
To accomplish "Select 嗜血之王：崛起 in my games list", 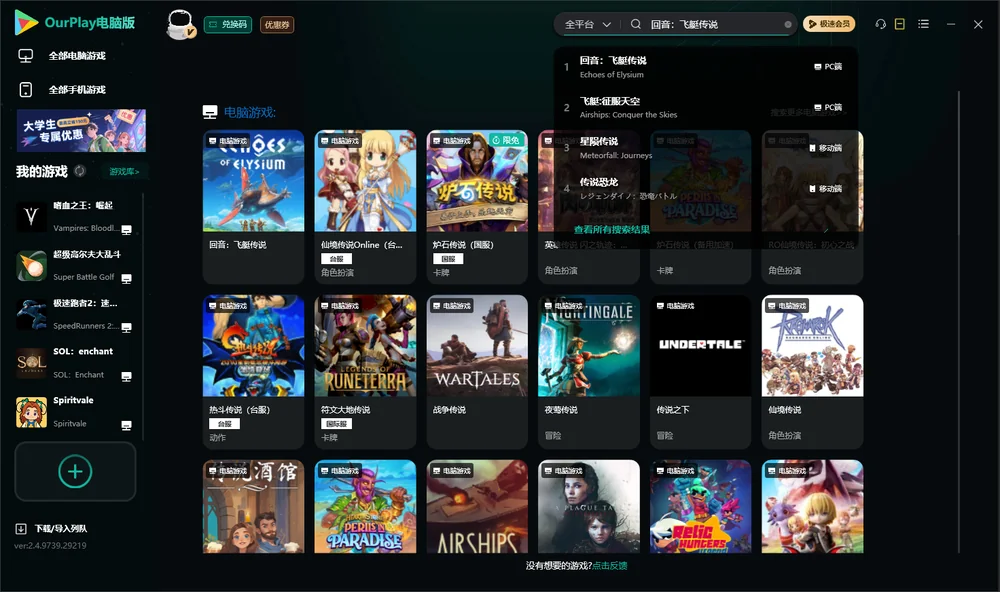I will pyautogui.click(x=76, y=217).
